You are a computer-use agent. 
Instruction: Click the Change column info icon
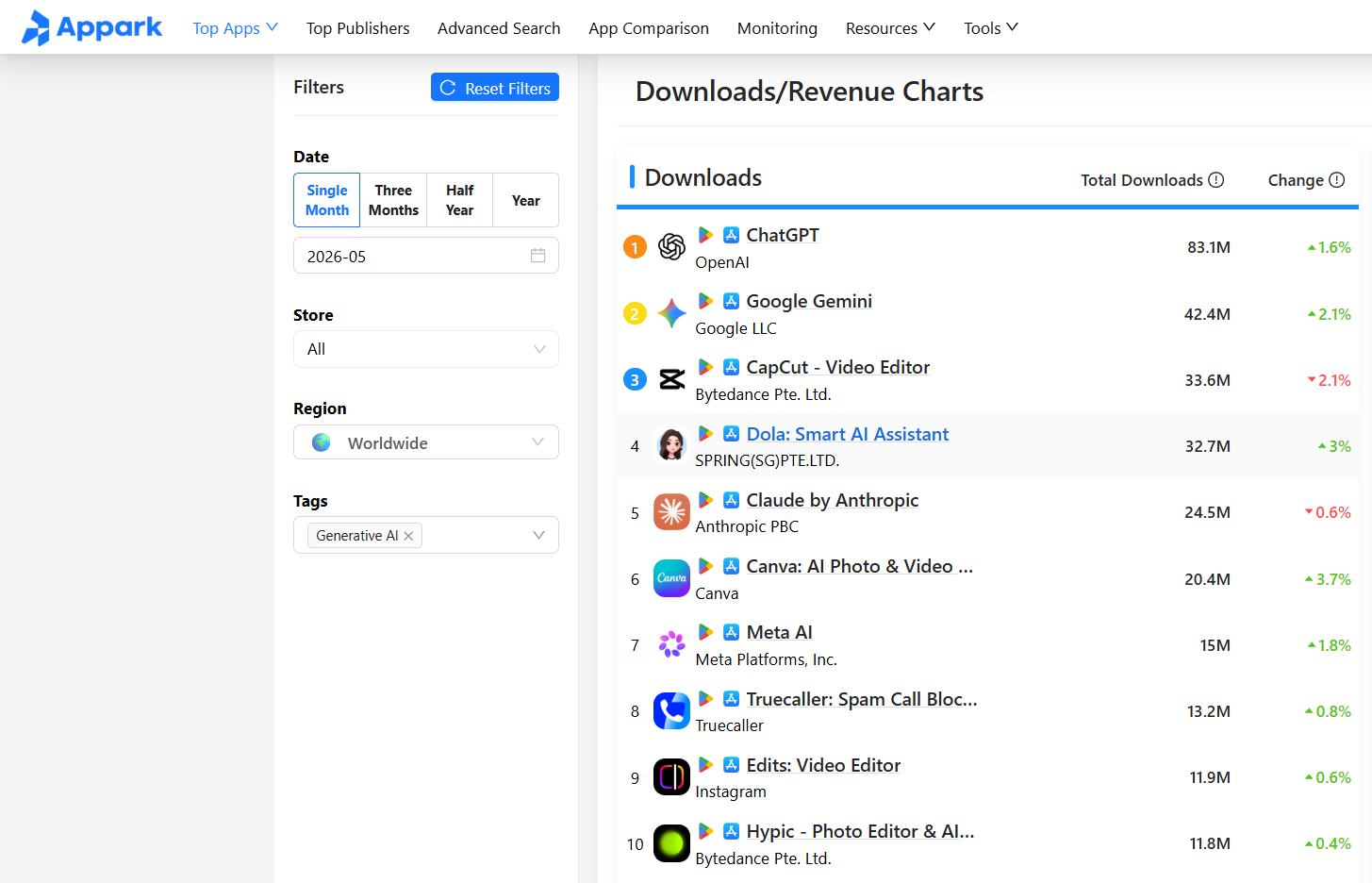(x=1337, y=180)
